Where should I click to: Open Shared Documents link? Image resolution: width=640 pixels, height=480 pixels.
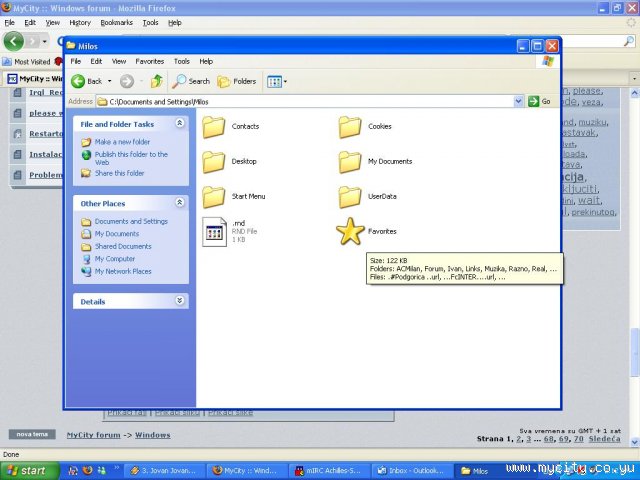point(123,246)
